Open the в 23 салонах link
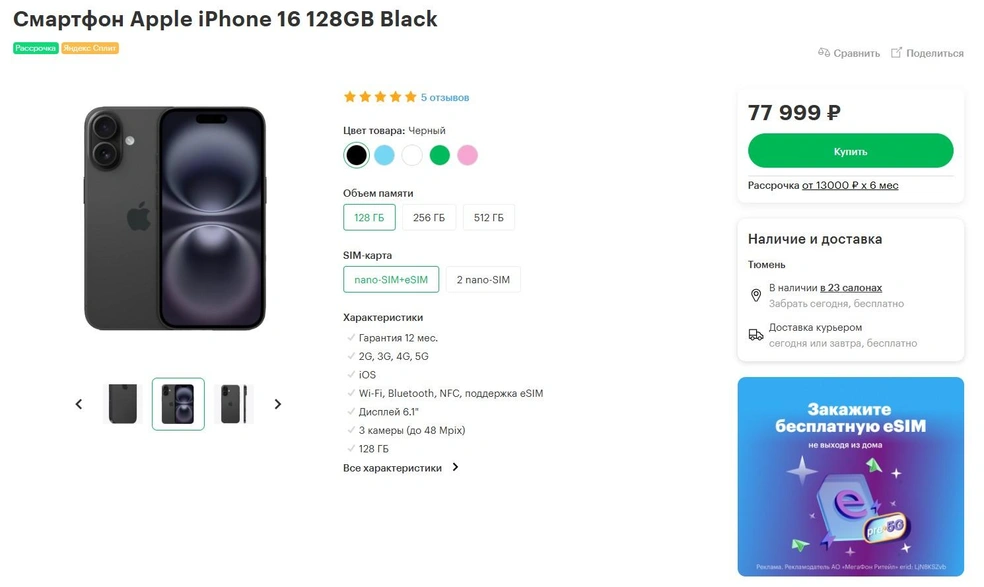984x587 pixels. [851, 288]
